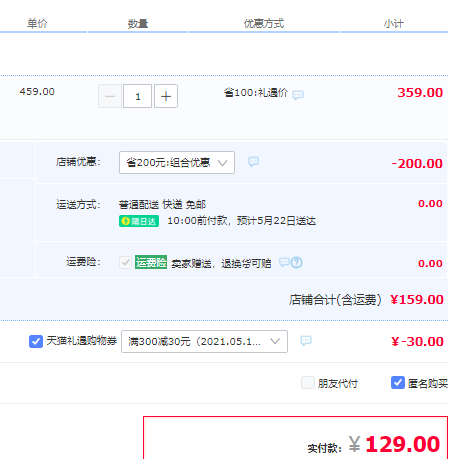
Task: Increase quantity with the plus button
Action: coord(166,96)
